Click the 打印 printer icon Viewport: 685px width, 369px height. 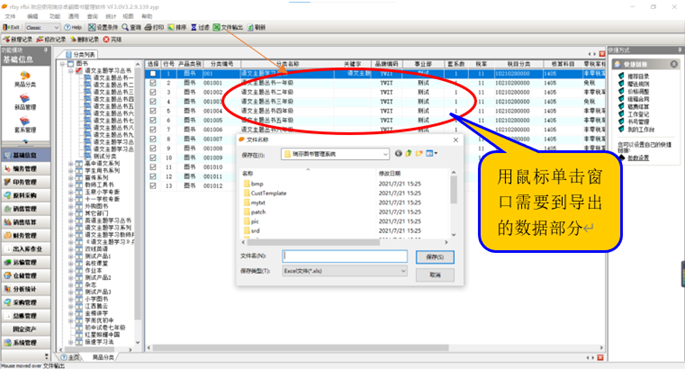tap(148, 28)
